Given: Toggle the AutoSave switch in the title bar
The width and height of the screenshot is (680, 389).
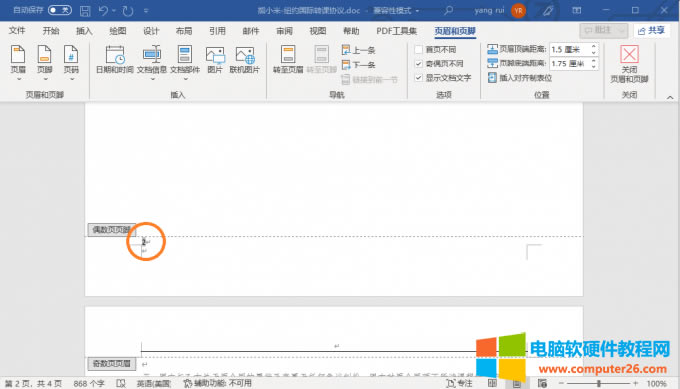Looking at the screenshot, I should pos(60,10).
